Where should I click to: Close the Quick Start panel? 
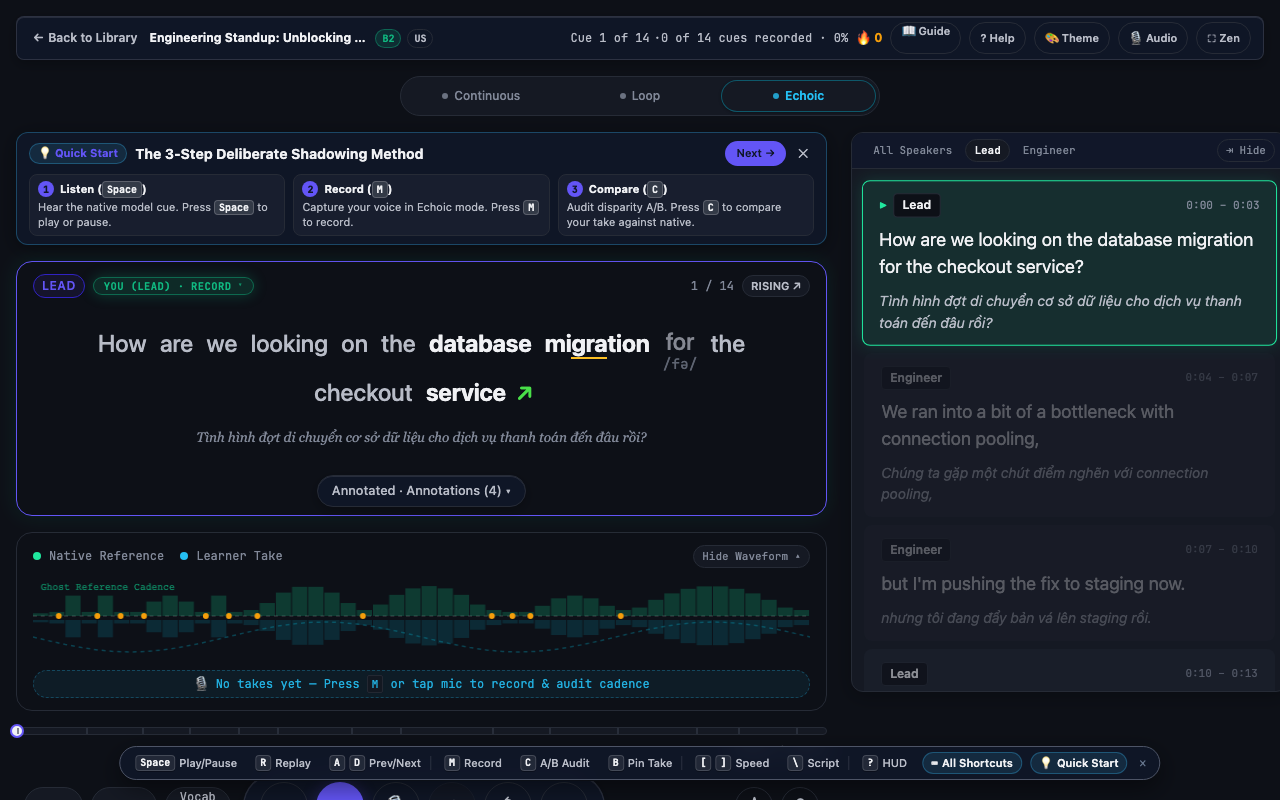click(803, 153)
